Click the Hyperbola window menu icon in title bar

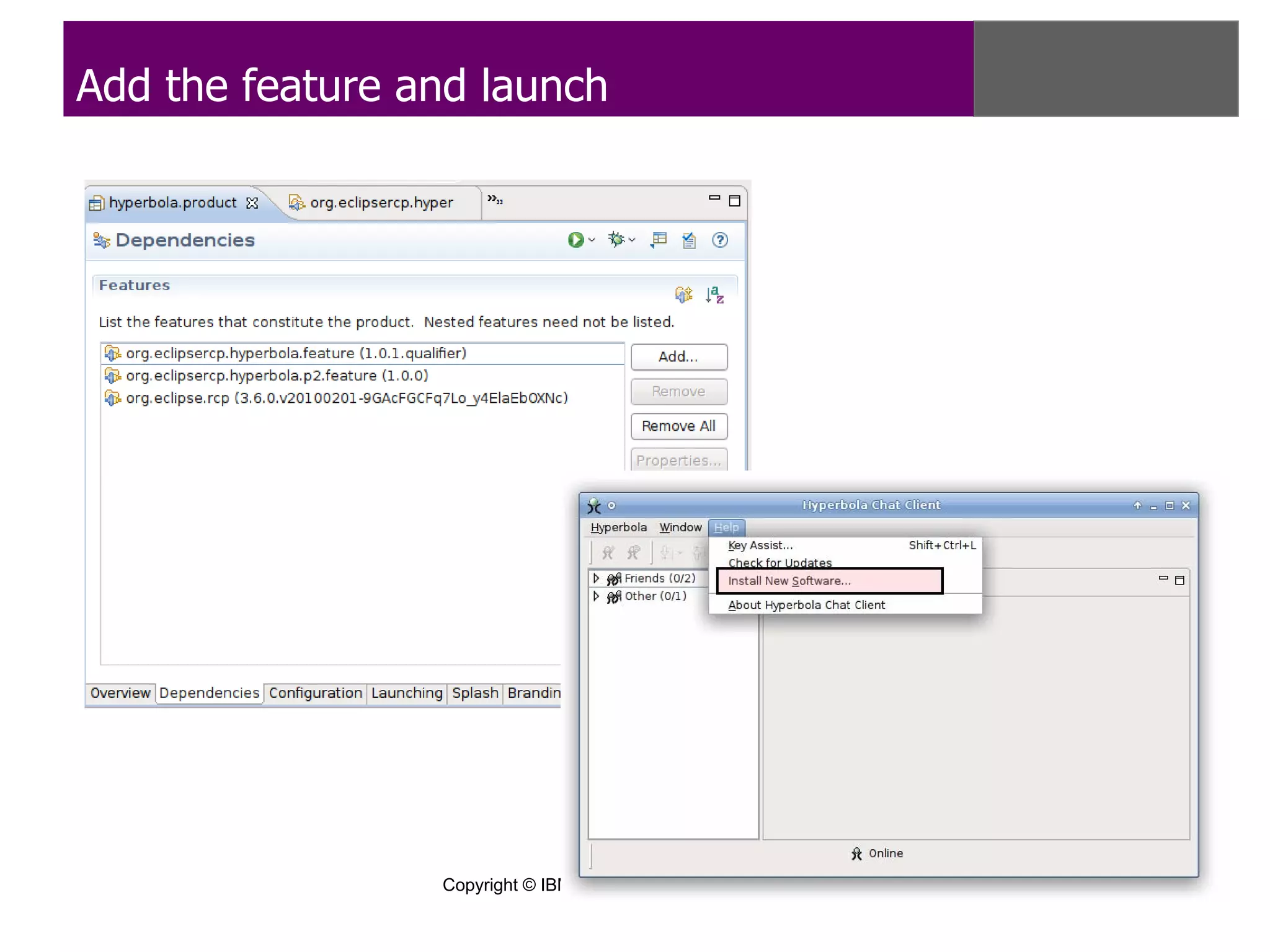coord(594,506)
